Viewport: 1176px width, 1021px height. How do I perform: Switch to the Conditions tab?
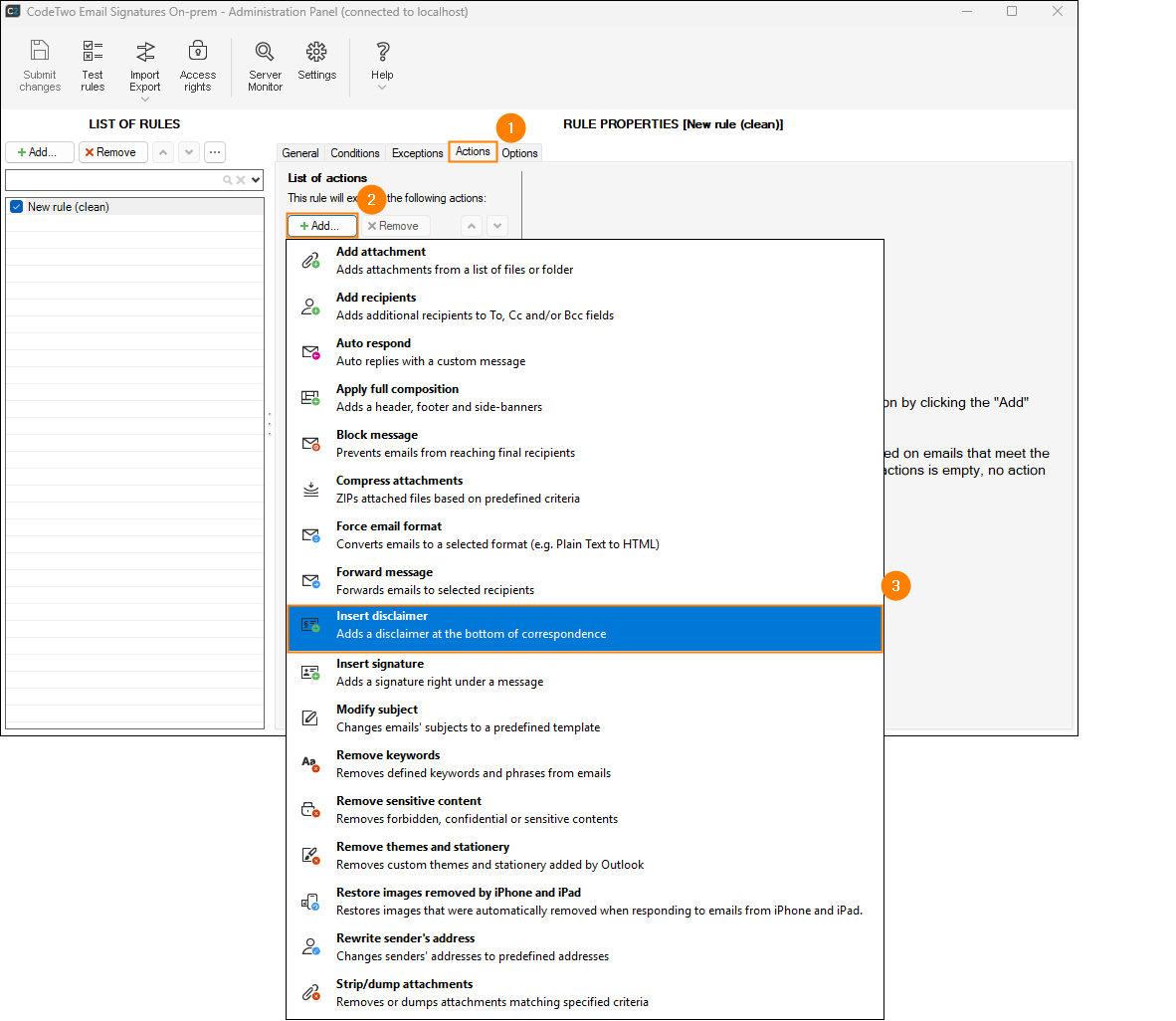(354, 152)
